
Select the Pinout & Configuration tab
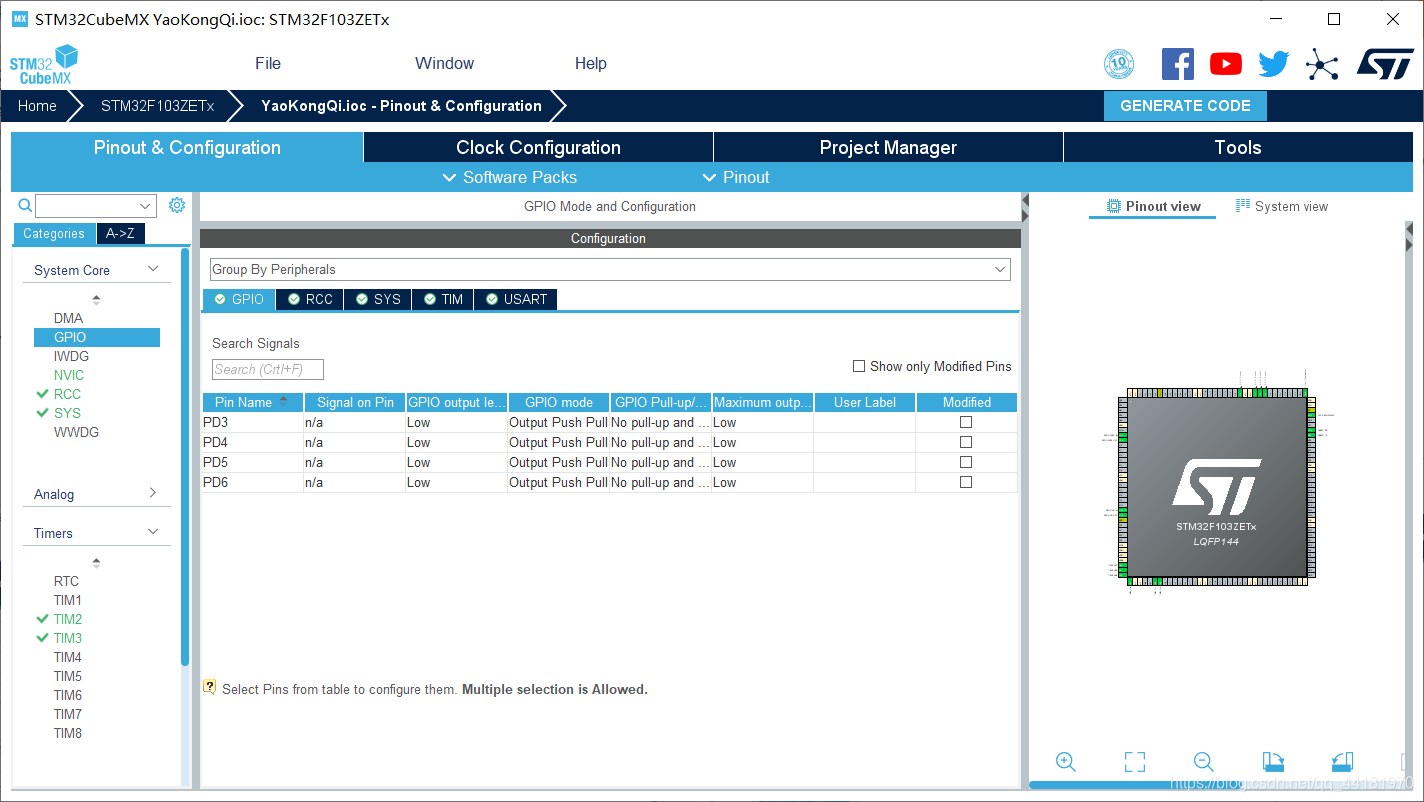click(x=187, y=147)
